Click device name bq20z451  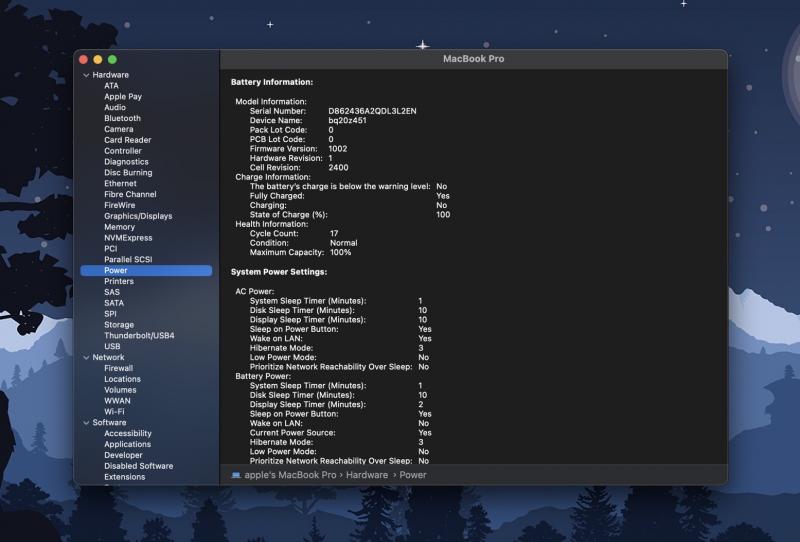pos(347,120)
